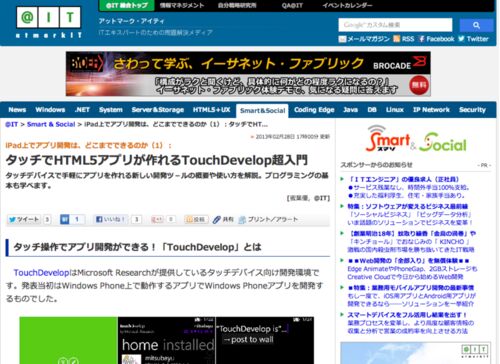The height and width of the screenshot is (364, 500).
Task: Open the event calendar menu item
Action: tap(347, 5)
